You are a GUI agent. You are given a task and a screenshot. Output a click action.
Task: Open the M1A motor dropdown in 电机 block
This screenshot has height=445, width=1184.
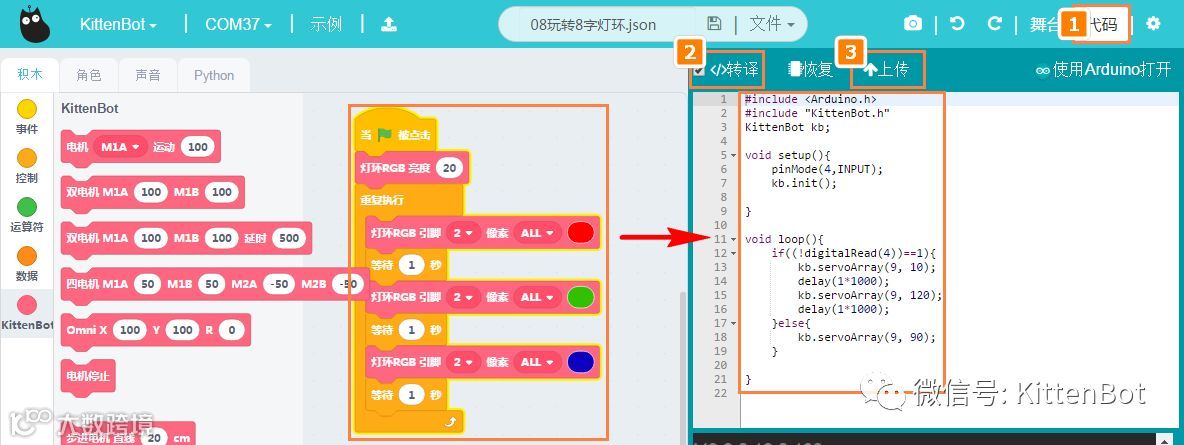point(121,147)
